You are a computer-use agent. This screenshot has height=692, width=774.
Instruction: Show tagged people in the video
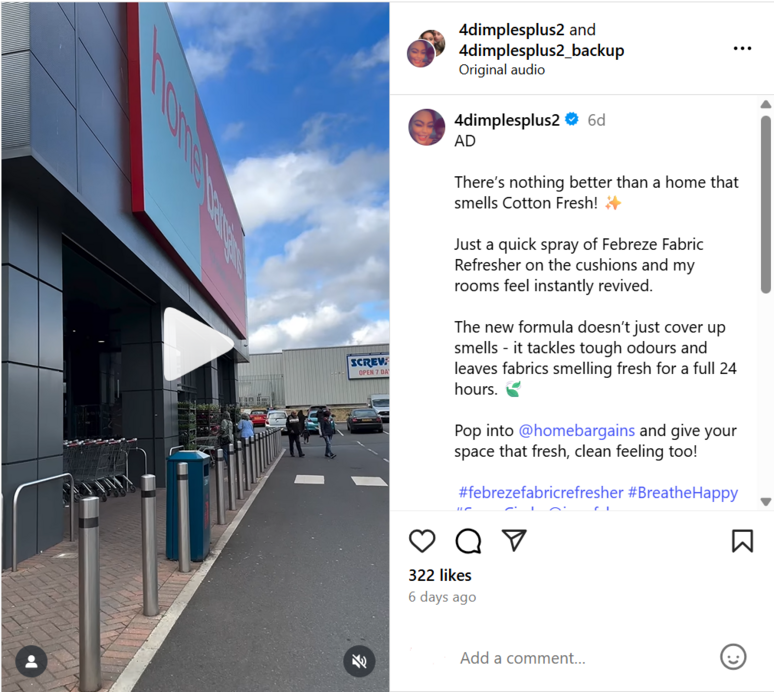click(32, 661)
